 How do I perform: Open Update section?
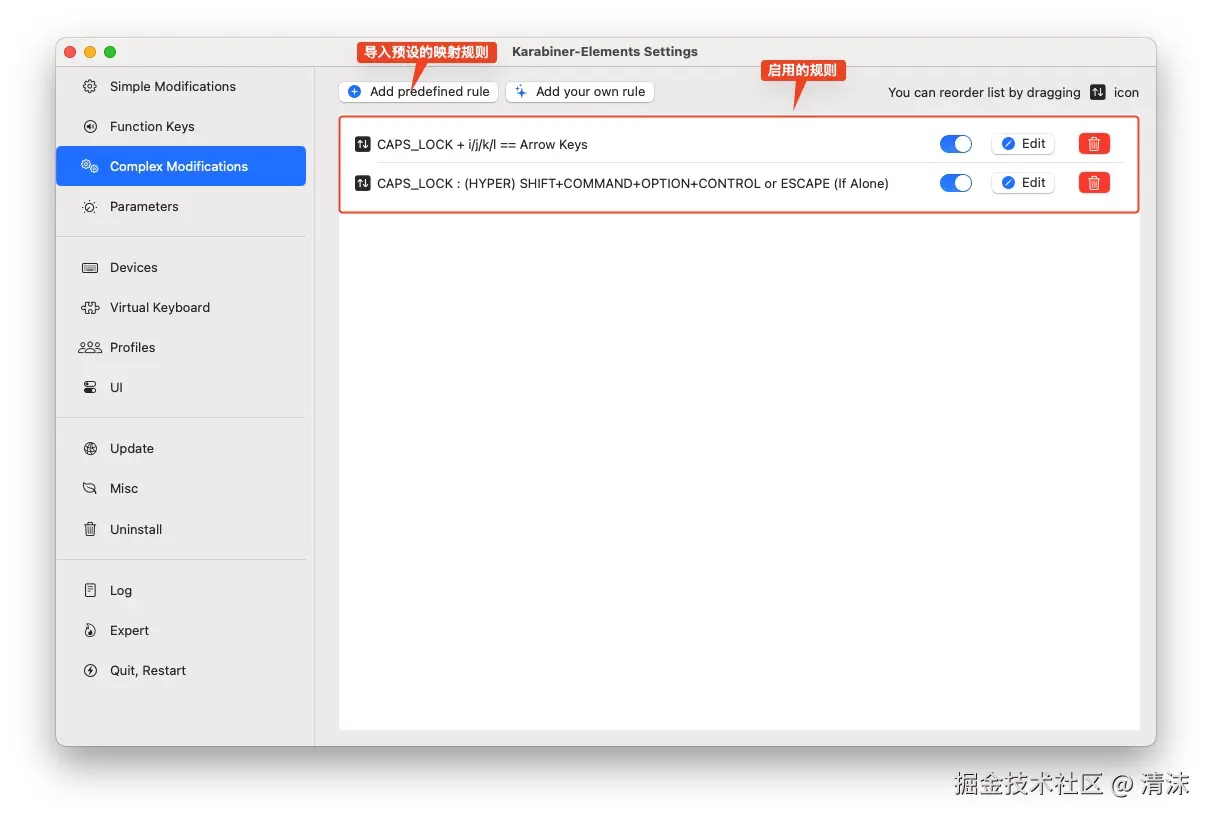(x=181, y=449)
